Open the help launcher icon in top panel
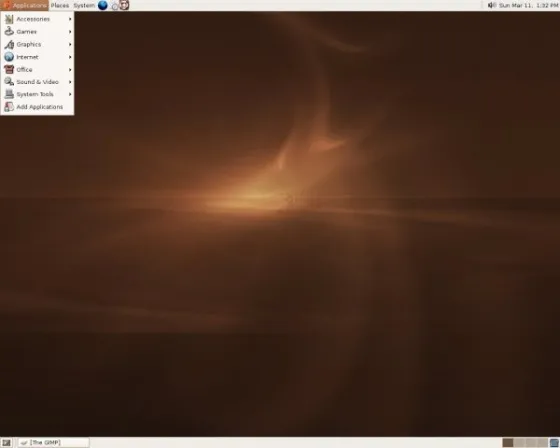 point(124,5)
